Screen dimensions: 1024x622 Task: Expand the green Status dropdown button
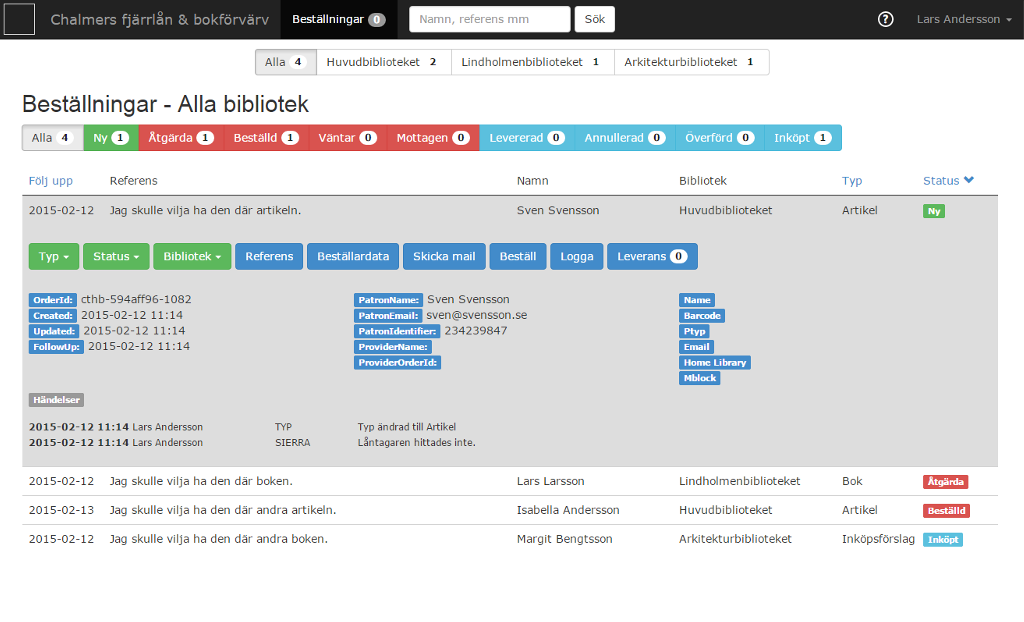(115, 257)
